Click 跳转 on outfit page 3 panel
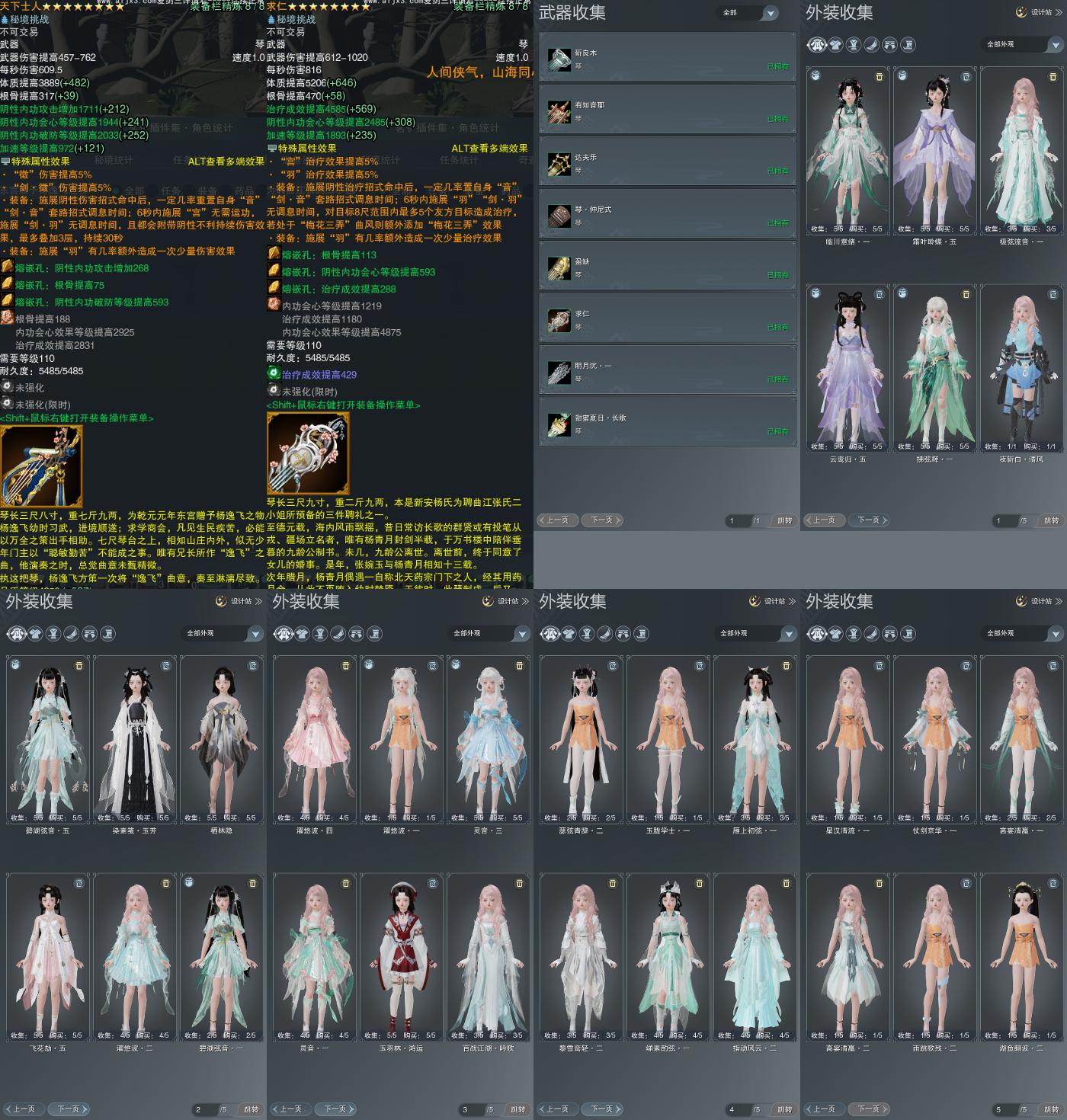Image resolution: width=1067 pixels, height=1120 pixels. pos(517,1109)
